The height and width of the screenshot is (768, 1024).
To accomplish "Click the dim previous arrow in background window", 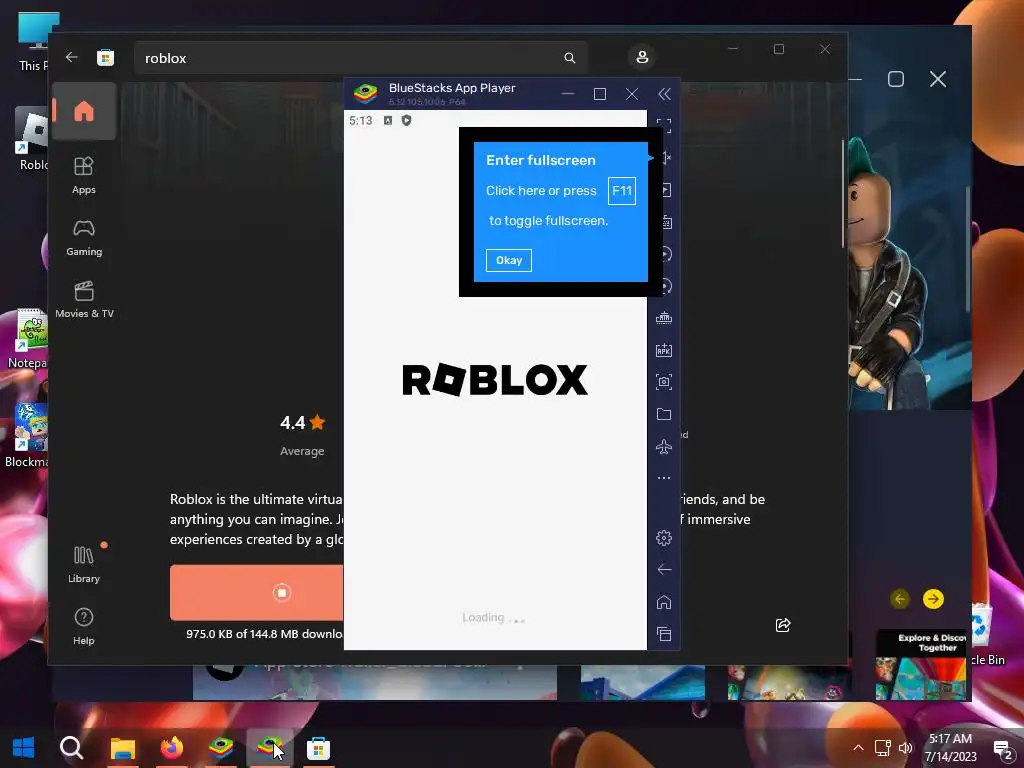I will pyautogui.click(x=900, y=599).
